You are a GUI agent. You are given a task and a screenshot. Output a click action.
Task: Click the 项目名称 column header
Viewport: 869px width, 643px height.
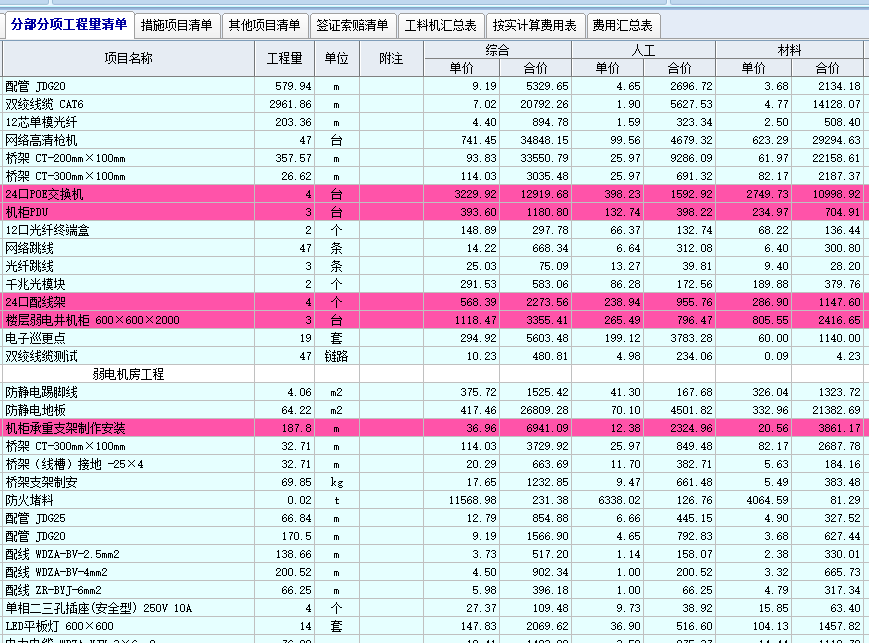[128, 59]
